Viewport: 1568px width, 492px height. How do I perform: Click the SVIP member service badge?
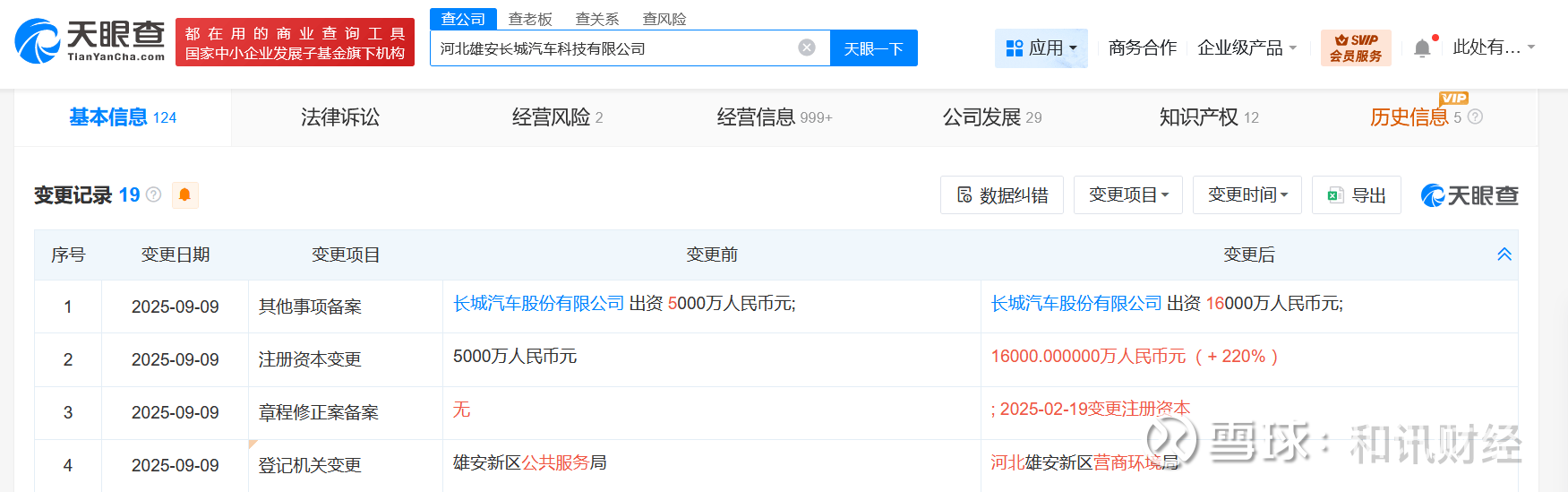point(1356,47)
